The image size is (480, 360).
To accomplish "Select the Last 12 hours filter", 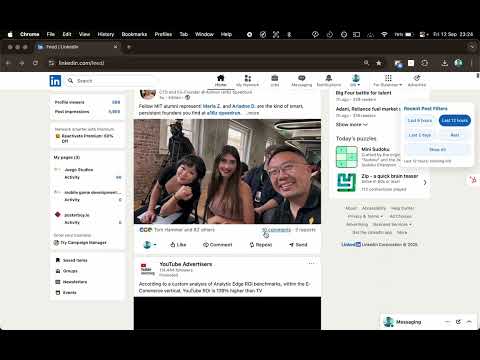I will tap(455, 120).
